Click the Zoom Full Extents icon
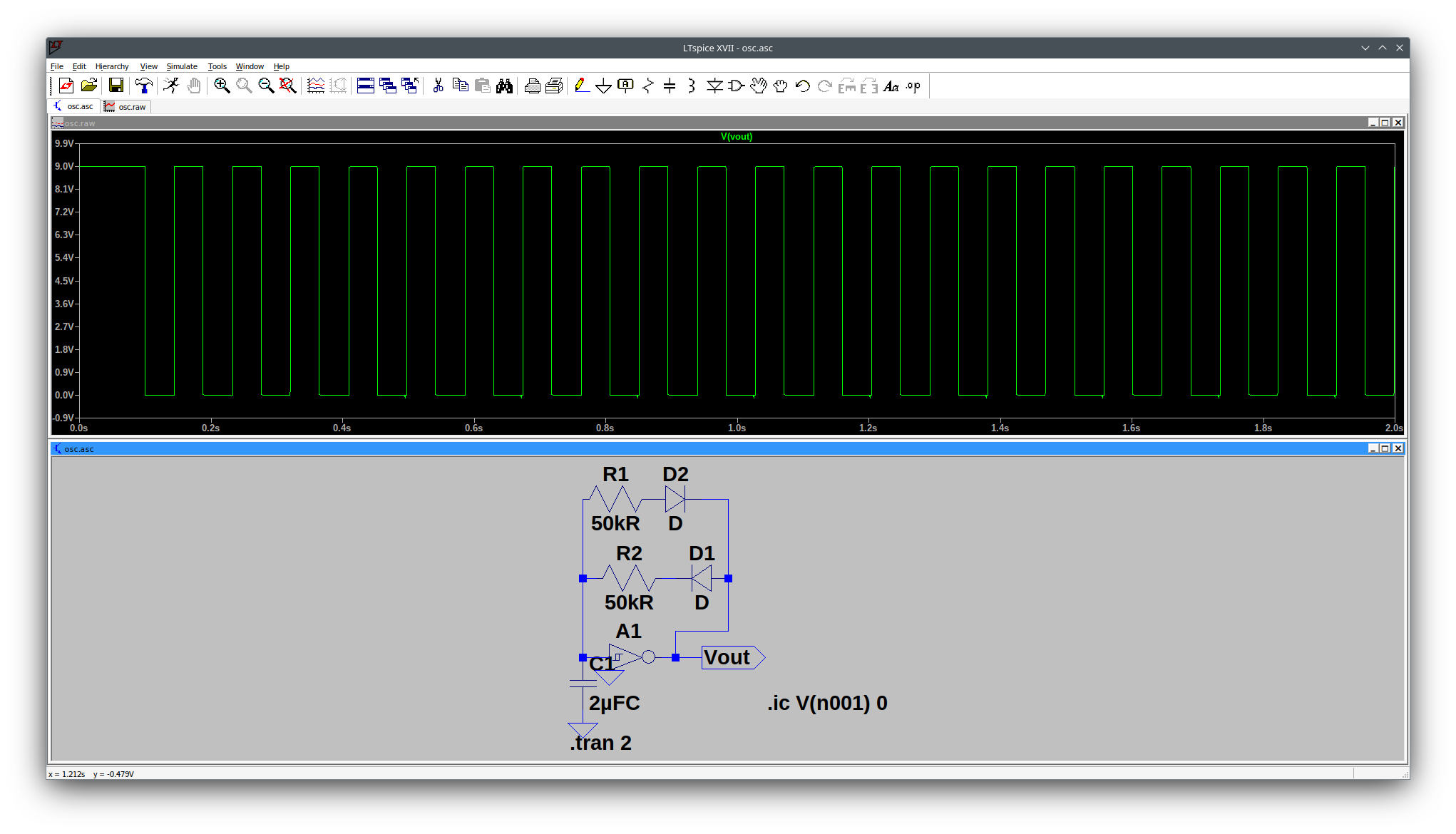 point(287,86)
